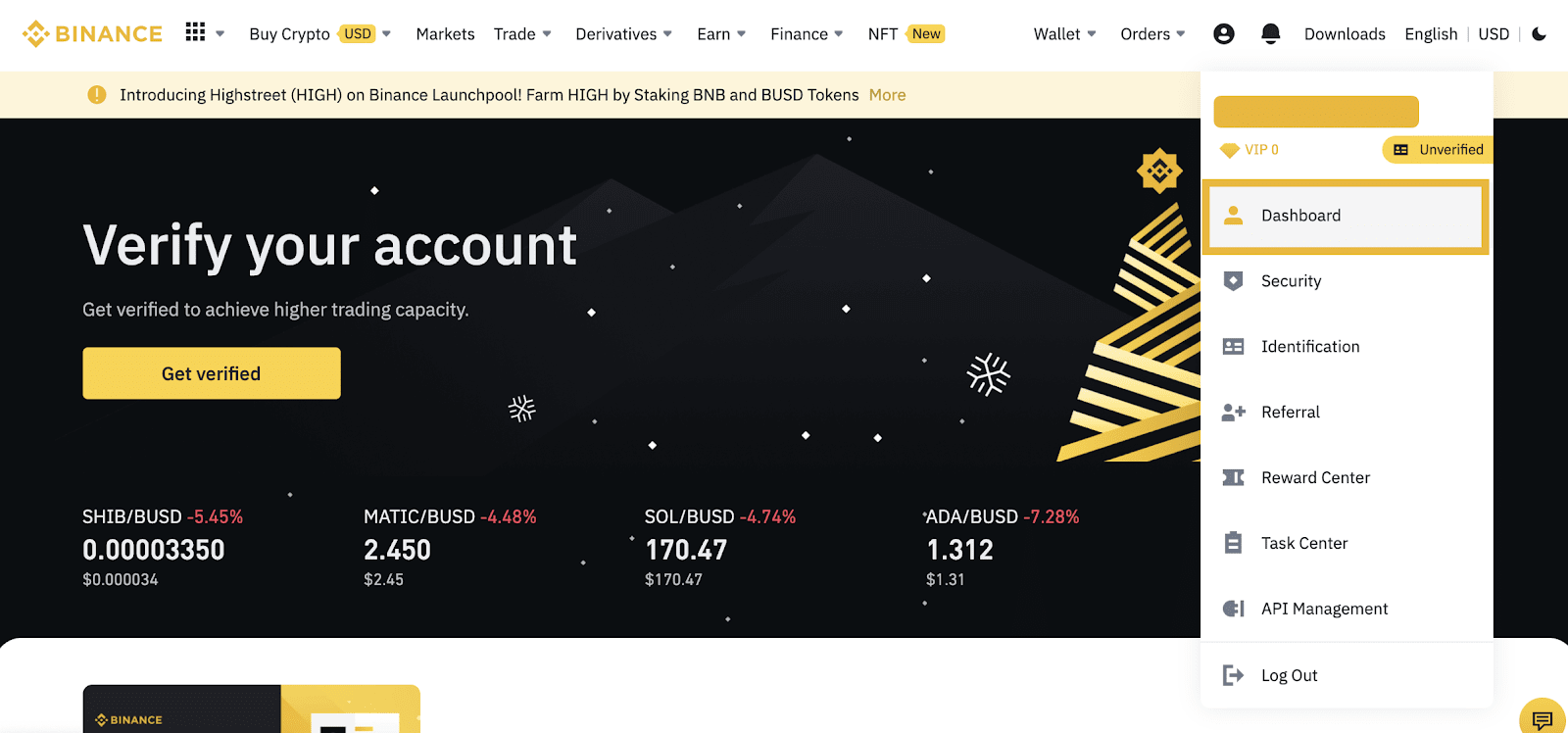Click More on the announcement banner
1568x733 pixels.
tap(887, 94)
